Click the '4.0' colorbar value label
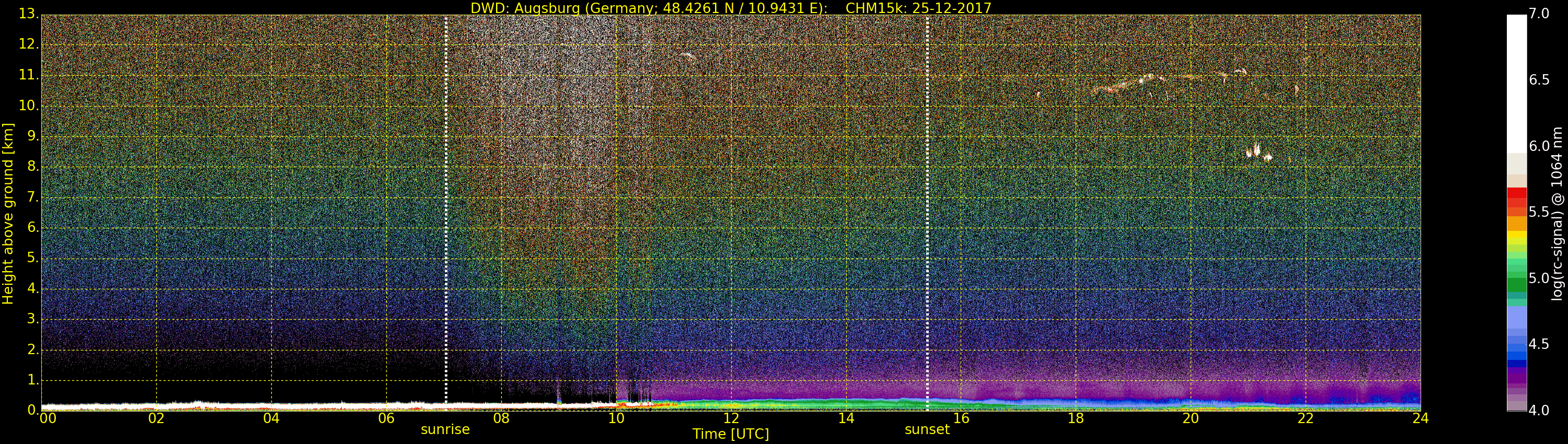This screenshot has width=1568, height=444. [1539, 411]
